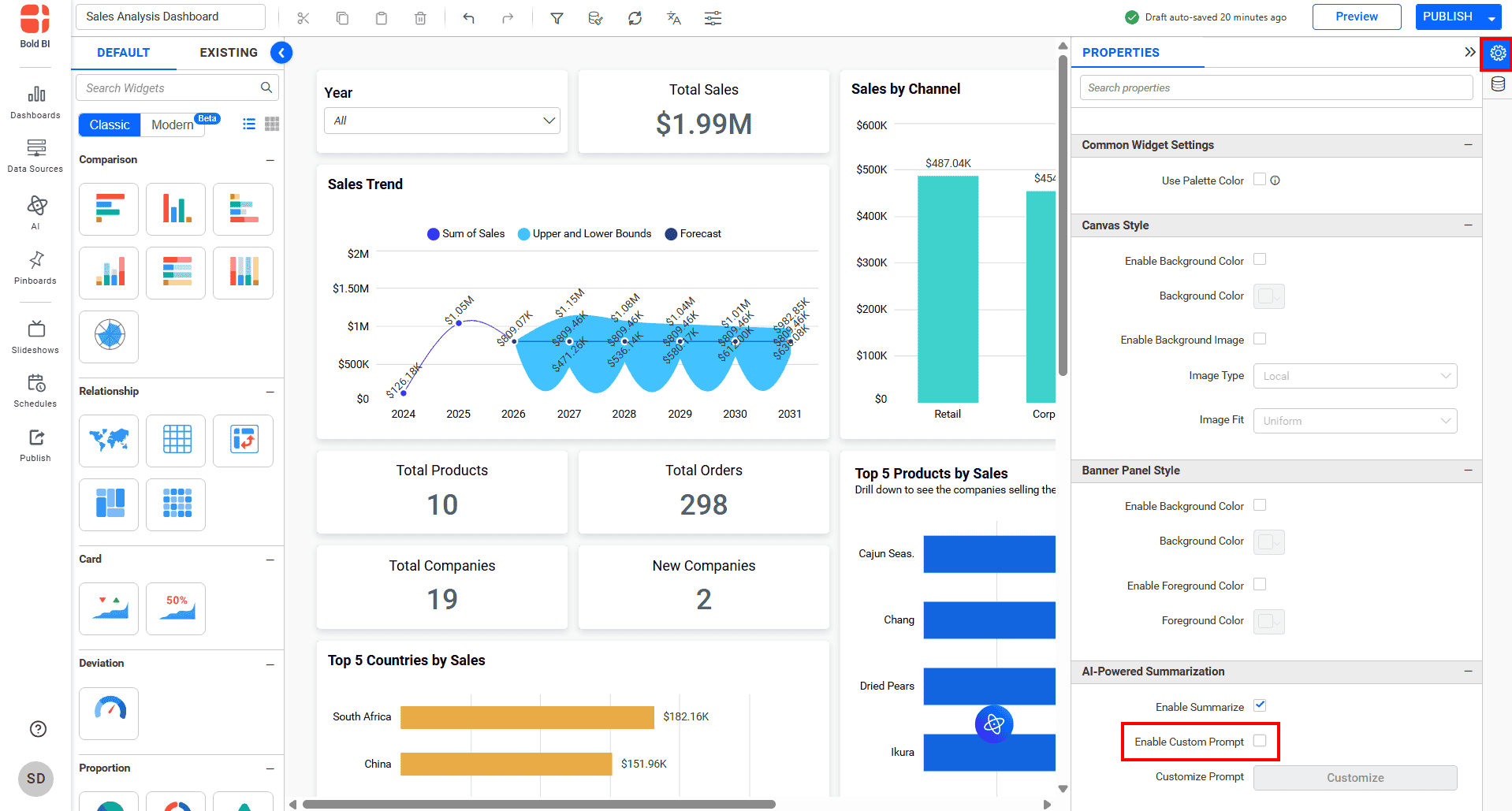The image size is (1512, 811).
Task: Open the Image Fit dropdown
Action: pyautogui.click(x=1355, y=421)
